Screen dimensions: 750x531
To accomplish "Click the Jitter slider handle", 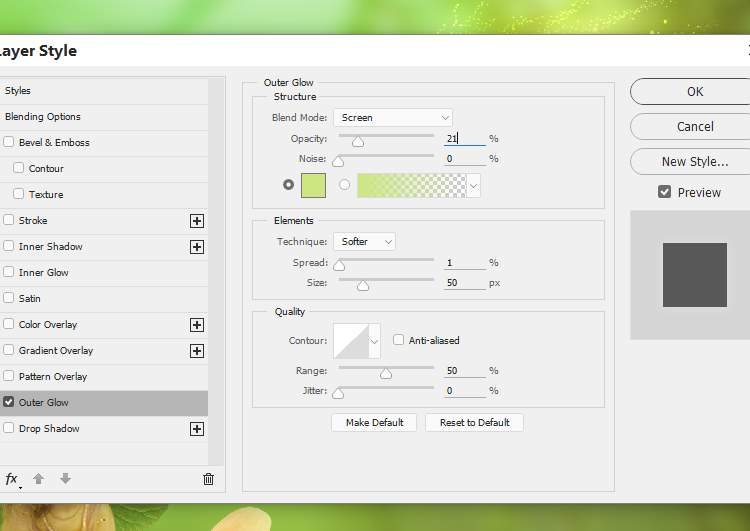I will coord(338,393).
